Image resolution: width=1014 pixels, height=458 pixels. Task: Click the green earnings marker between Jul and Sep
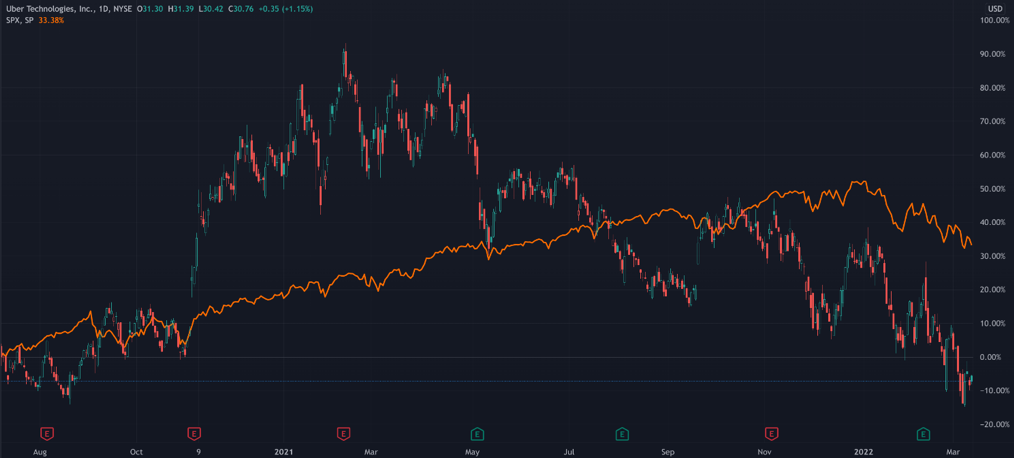(621, 434)
